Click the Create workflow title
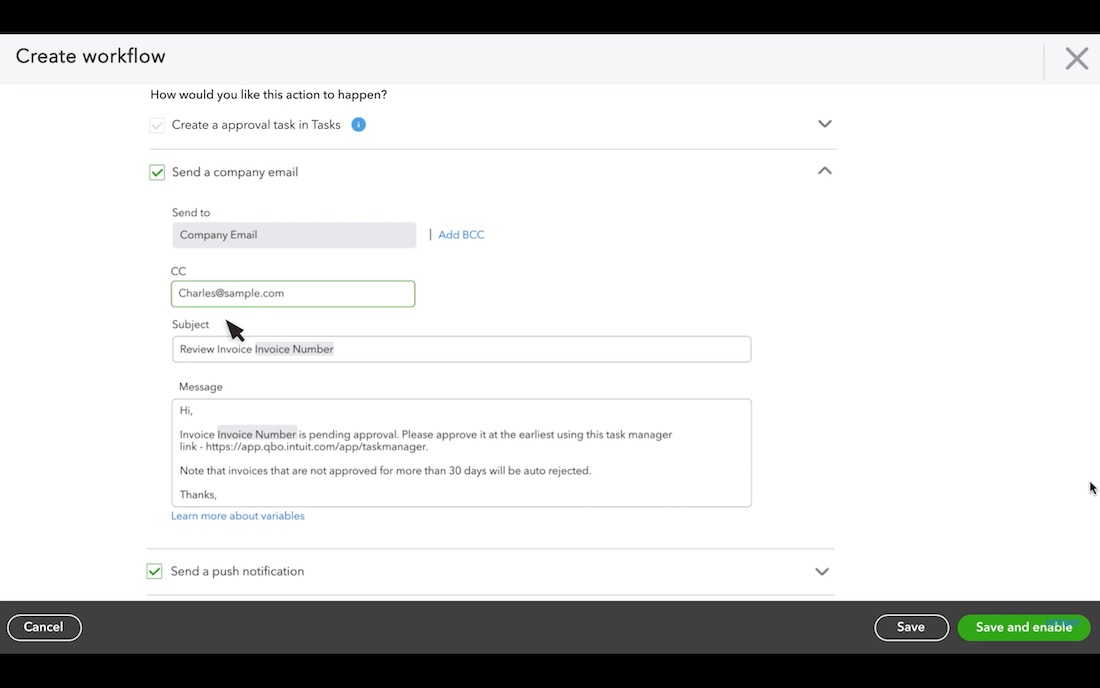The height and width of the screenshot is (688, 1100). tap(90, 56)
